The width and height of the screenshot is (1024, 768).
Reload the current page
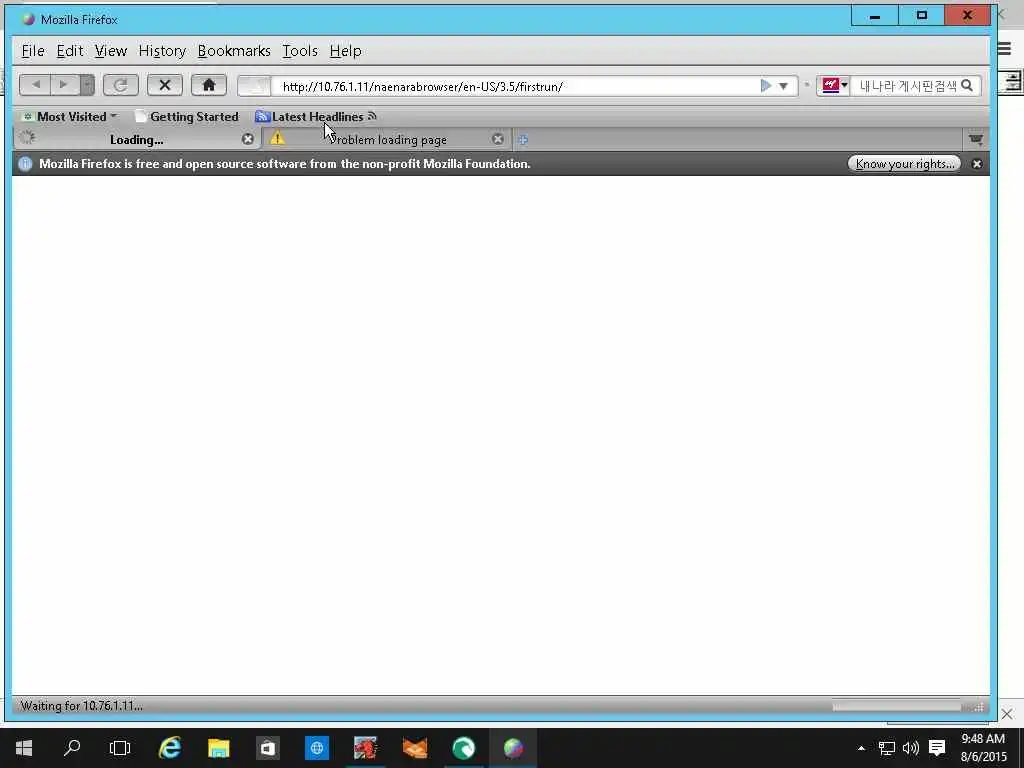coord(121,85)
